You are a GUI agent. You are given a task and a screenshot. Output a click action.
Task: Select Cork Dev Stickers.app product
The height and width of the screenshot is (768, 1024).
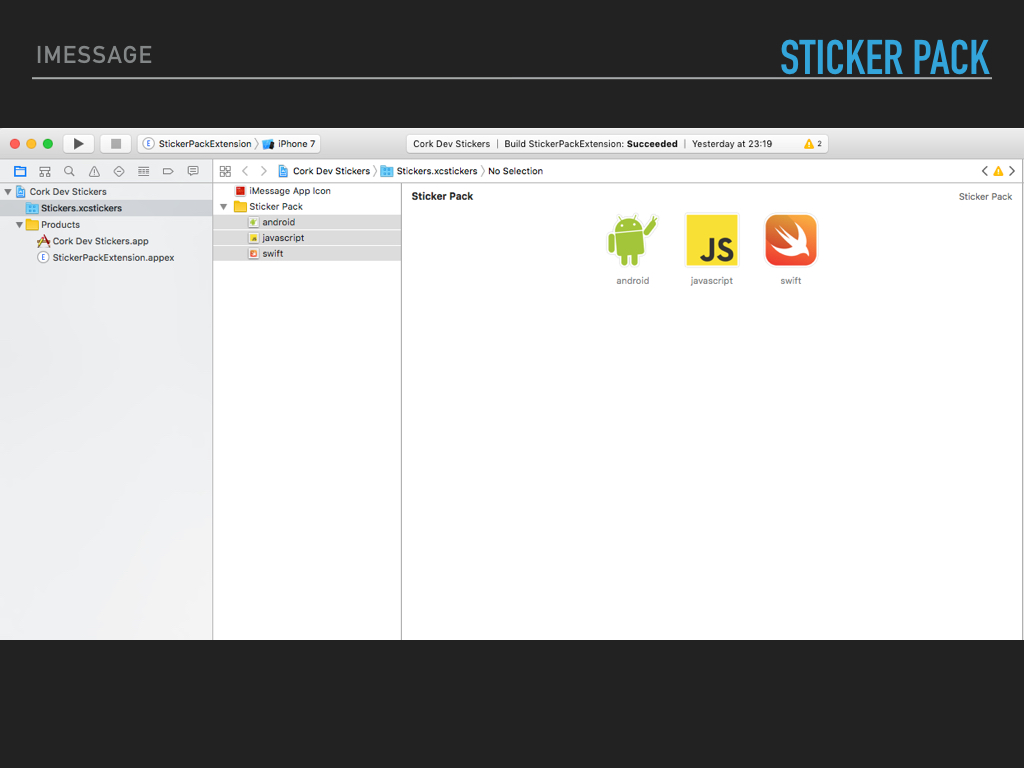coord(93,241)
